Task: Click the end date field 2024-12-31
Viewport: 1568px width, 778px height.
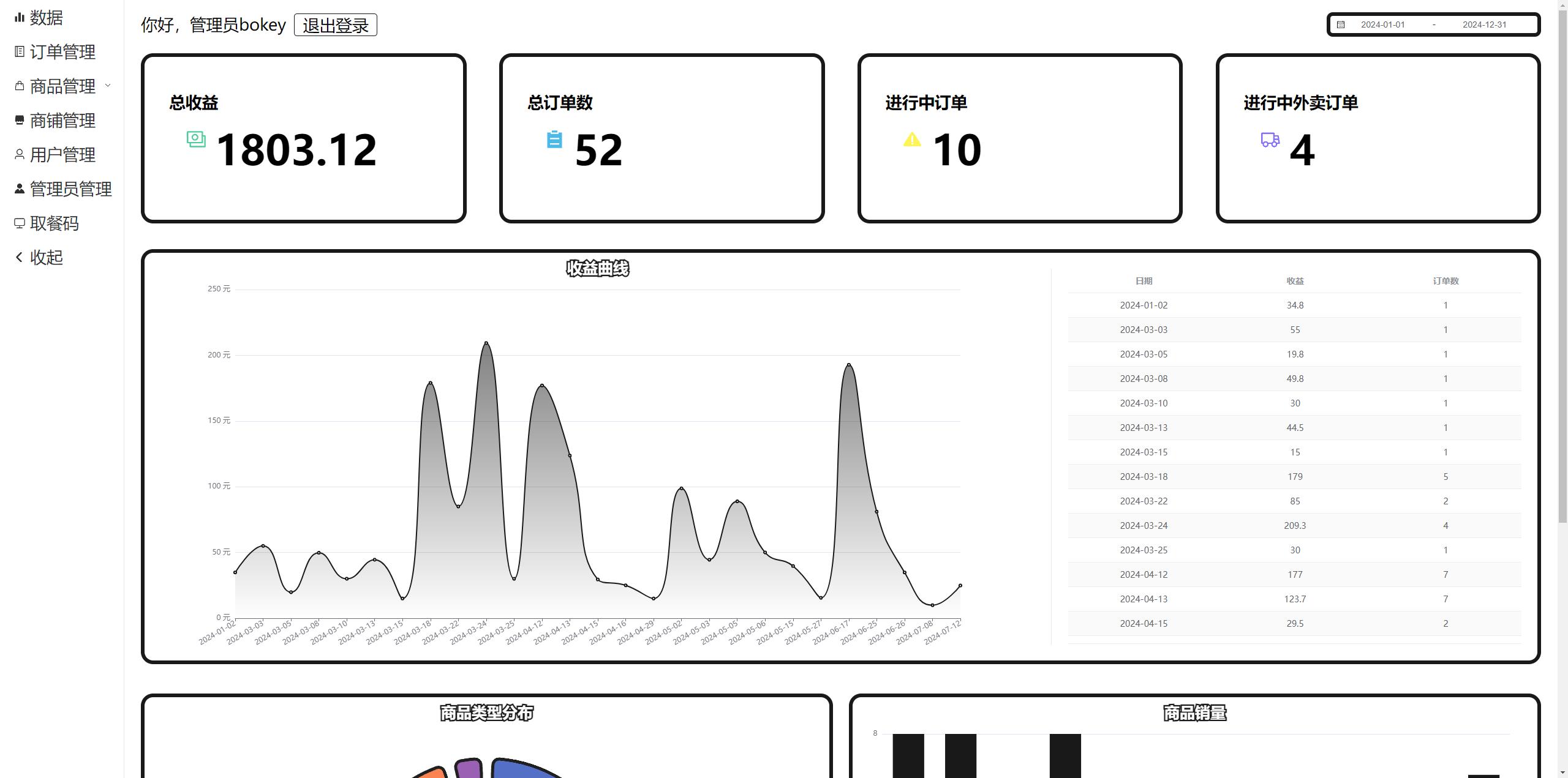Action: tap(1484, 24)
